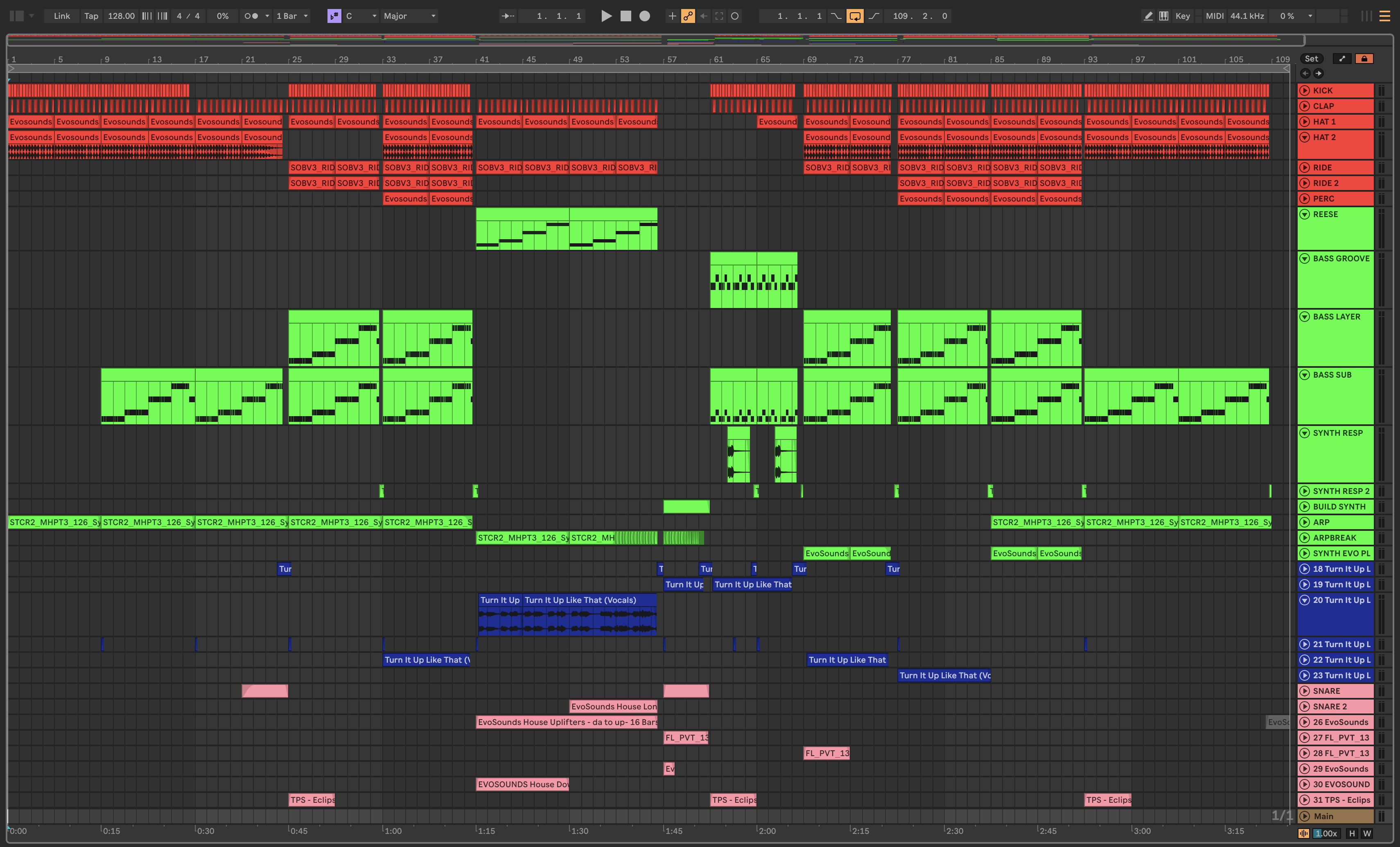This screenshot has width=1400, height=847.
Task: Click the Arrangement Record button
Action: (x=644, y=16)
